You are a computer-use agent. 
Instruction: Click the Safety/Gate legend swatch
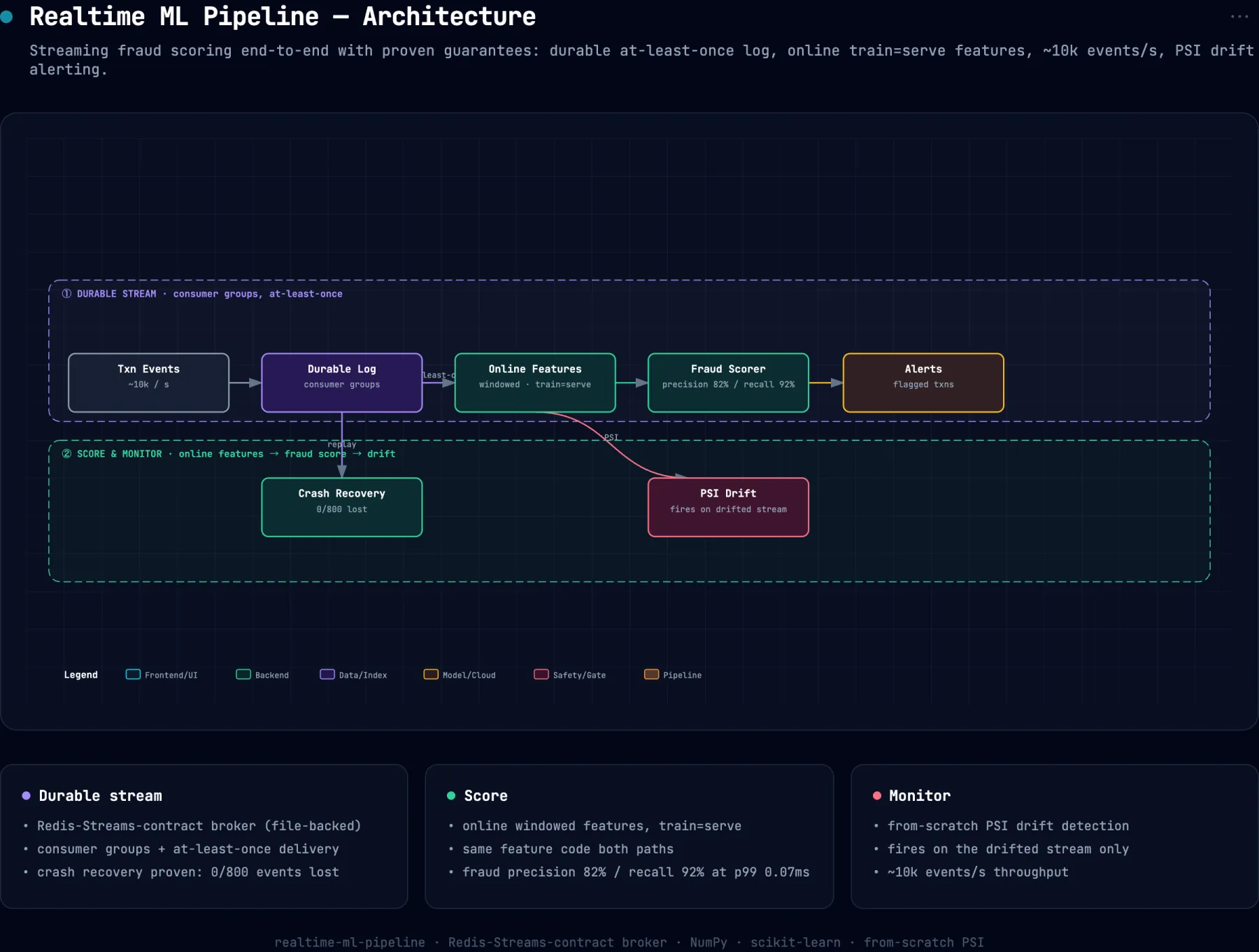[541, 674]
